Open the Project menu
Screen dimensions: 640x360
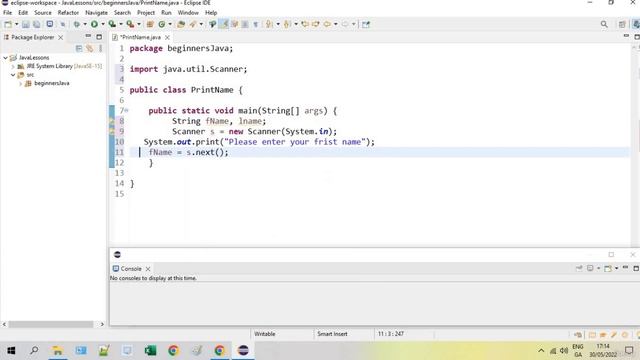tap(146, 13)
